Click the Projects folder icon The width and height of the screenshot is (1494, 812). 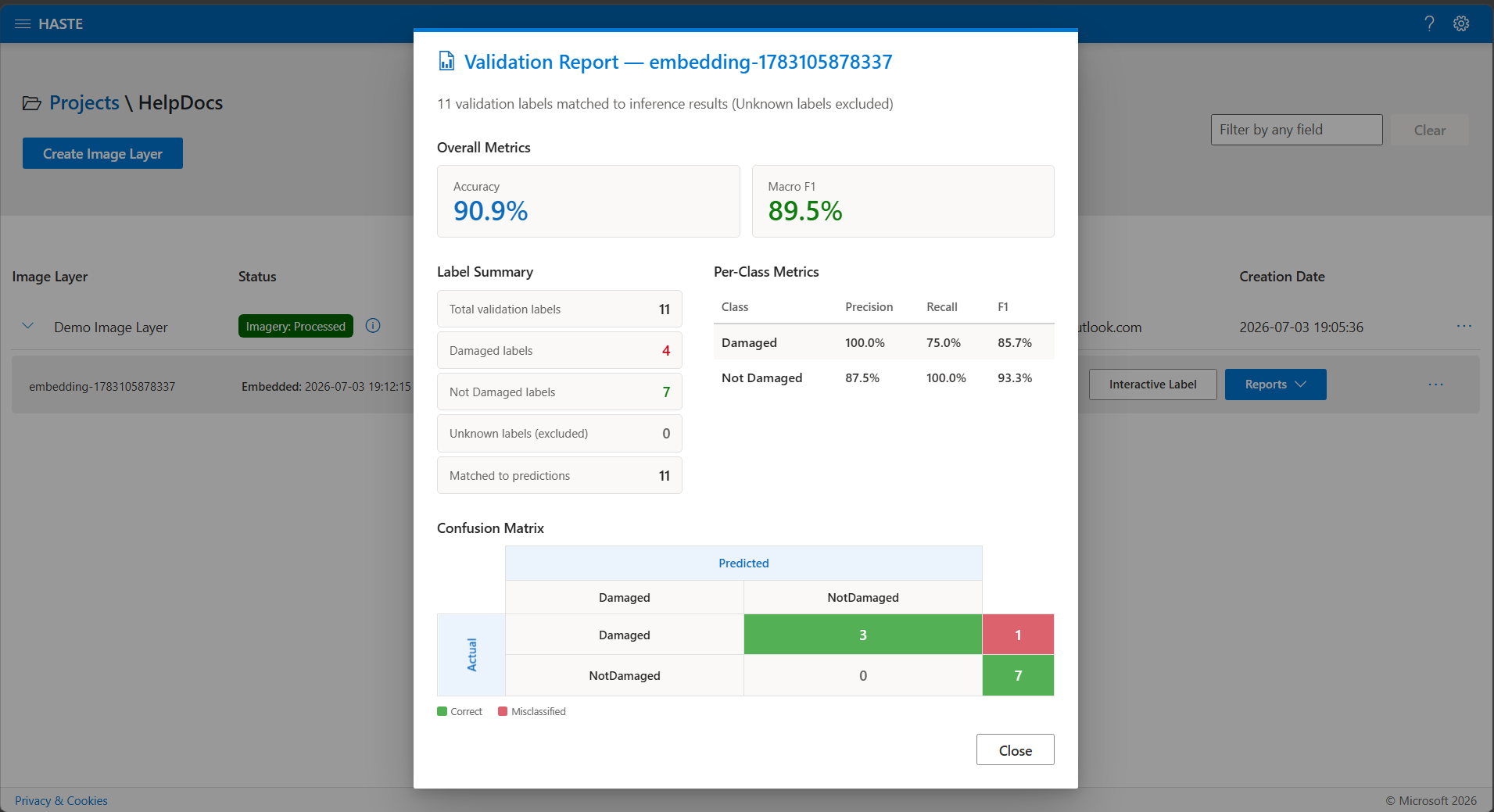click(x=31, y=103)
